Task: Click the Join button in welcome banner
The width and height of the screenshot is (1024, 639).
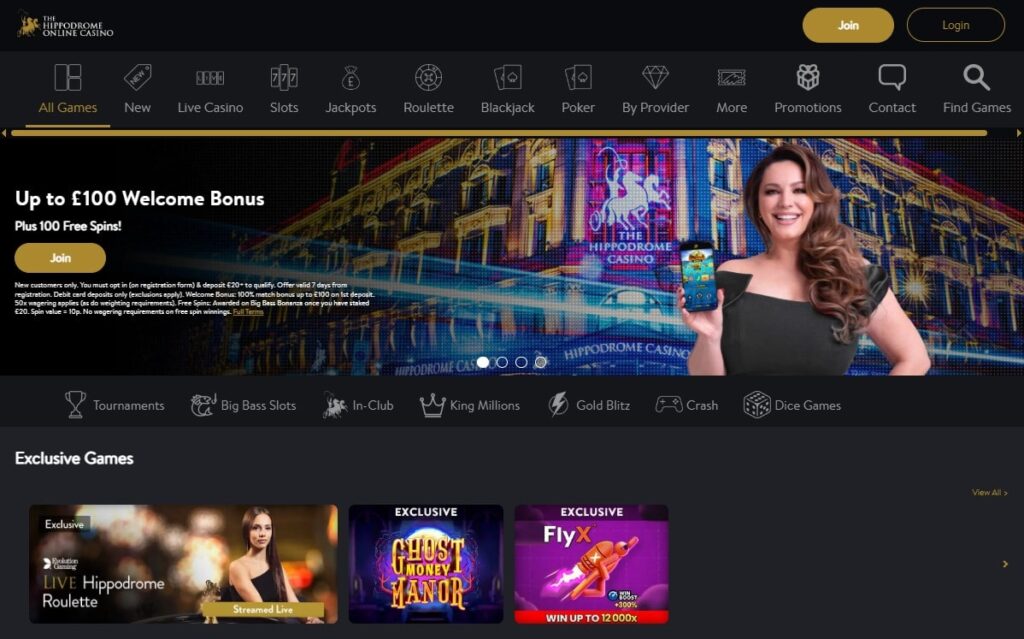Action: 60,258
